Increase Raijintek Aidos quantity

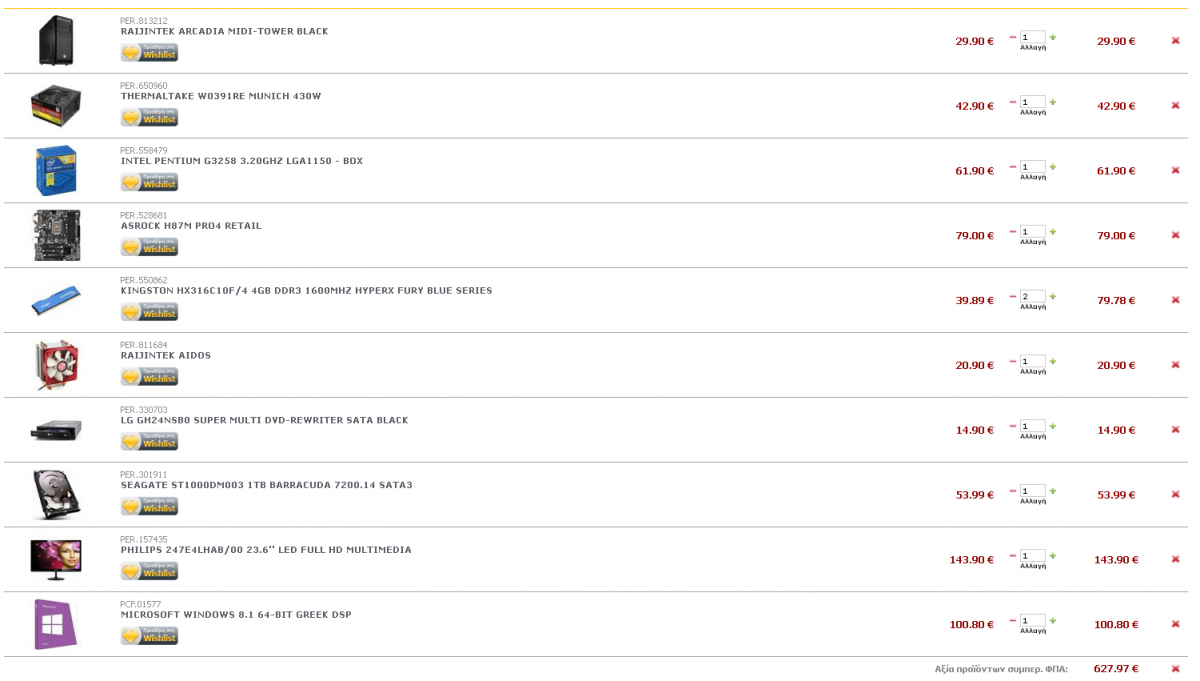coord(1053,361)
